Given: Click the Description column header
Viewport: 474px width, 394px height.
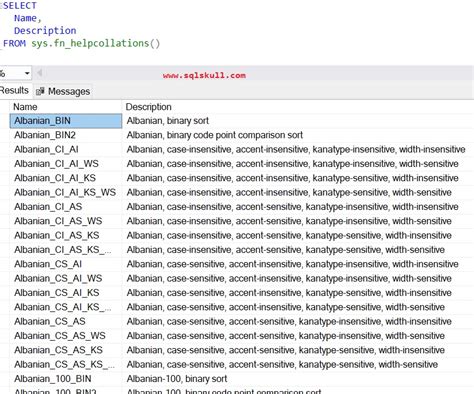Looking at the screenshot, I should pyautogui.click(x=298, y=107).
